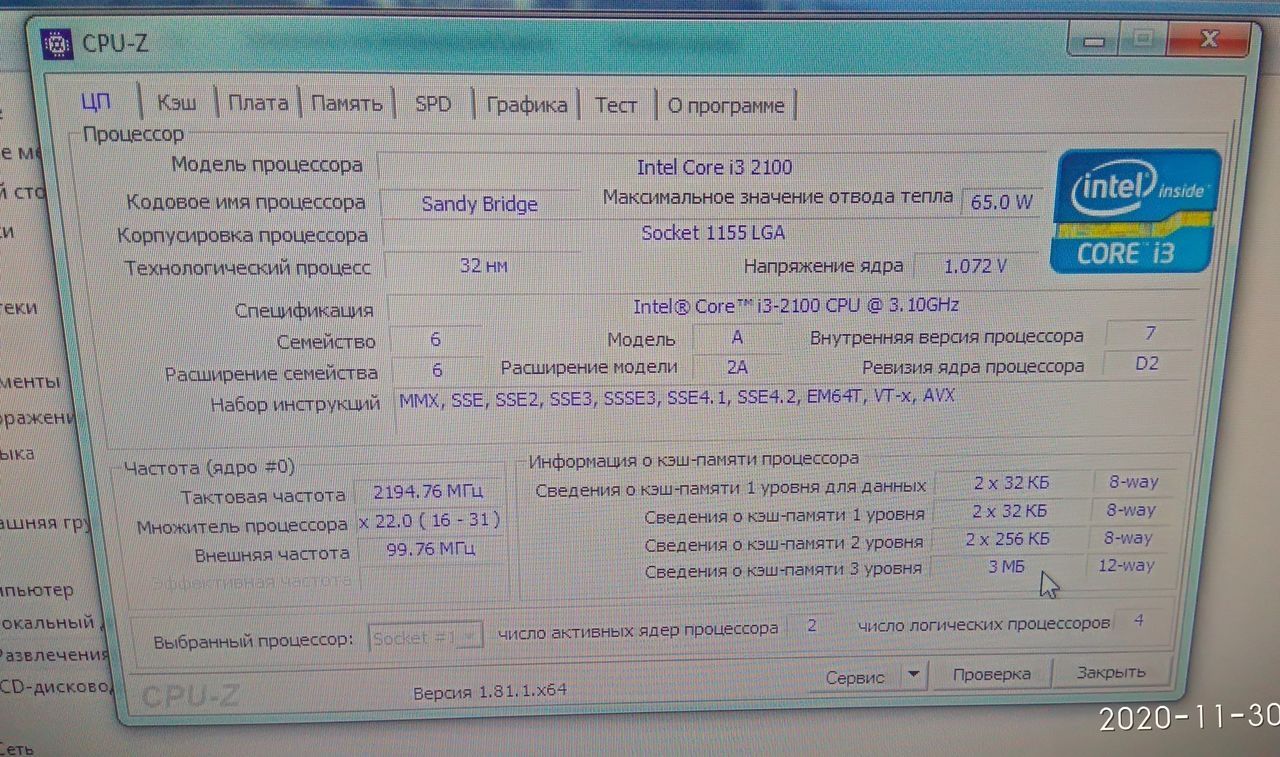
Task: Click the 65.0 W TDP value
Action: coord(1001,201)
